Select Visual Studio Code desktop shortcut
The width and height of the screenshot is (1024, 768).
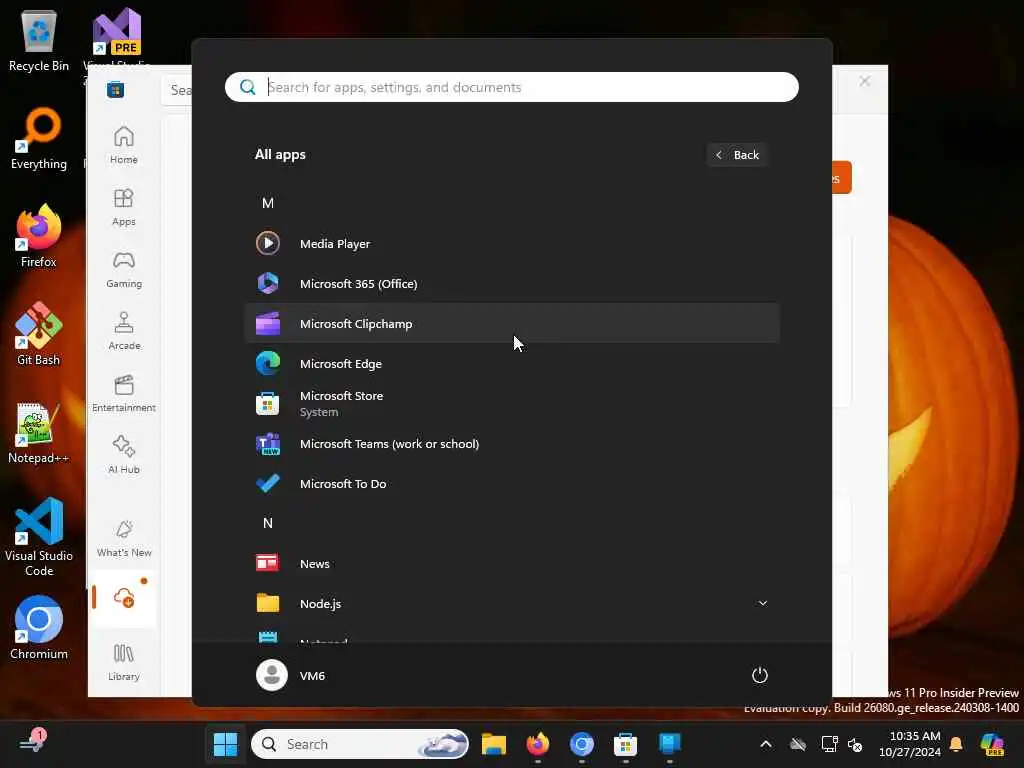(x=39, y=537)
